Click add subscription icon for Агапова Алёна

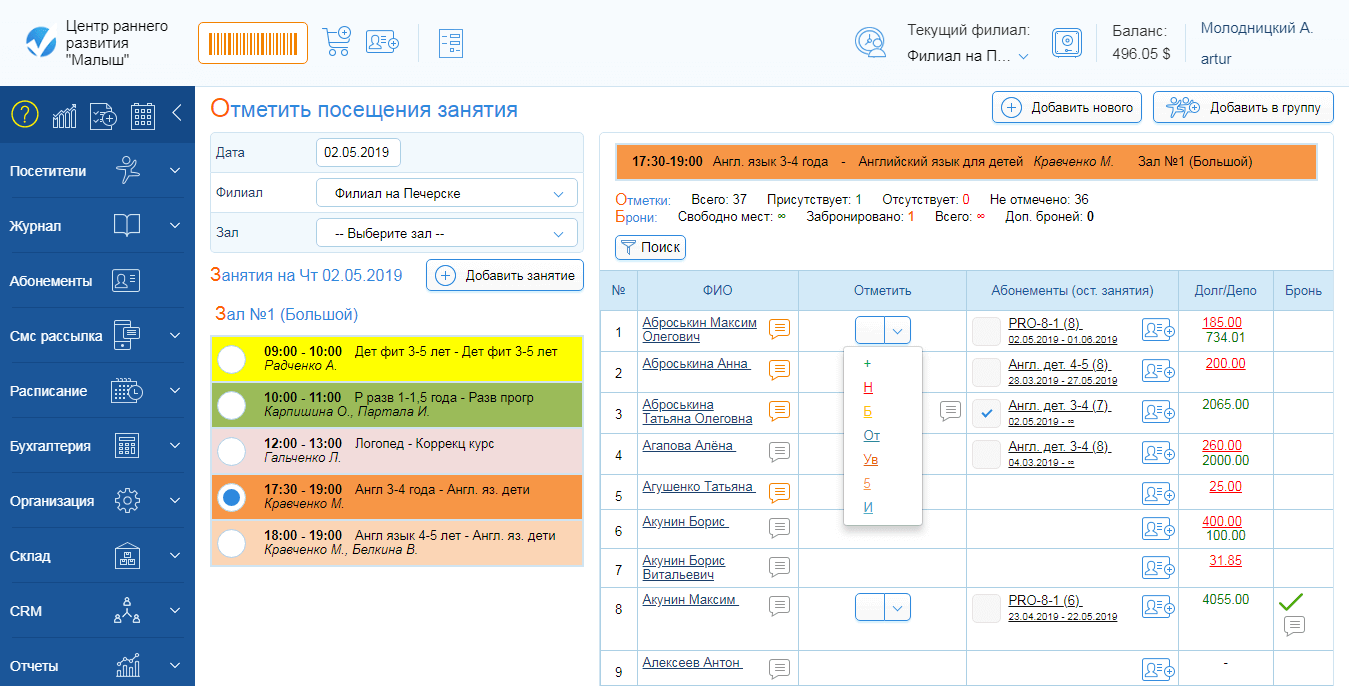[x=1158, y=454]
